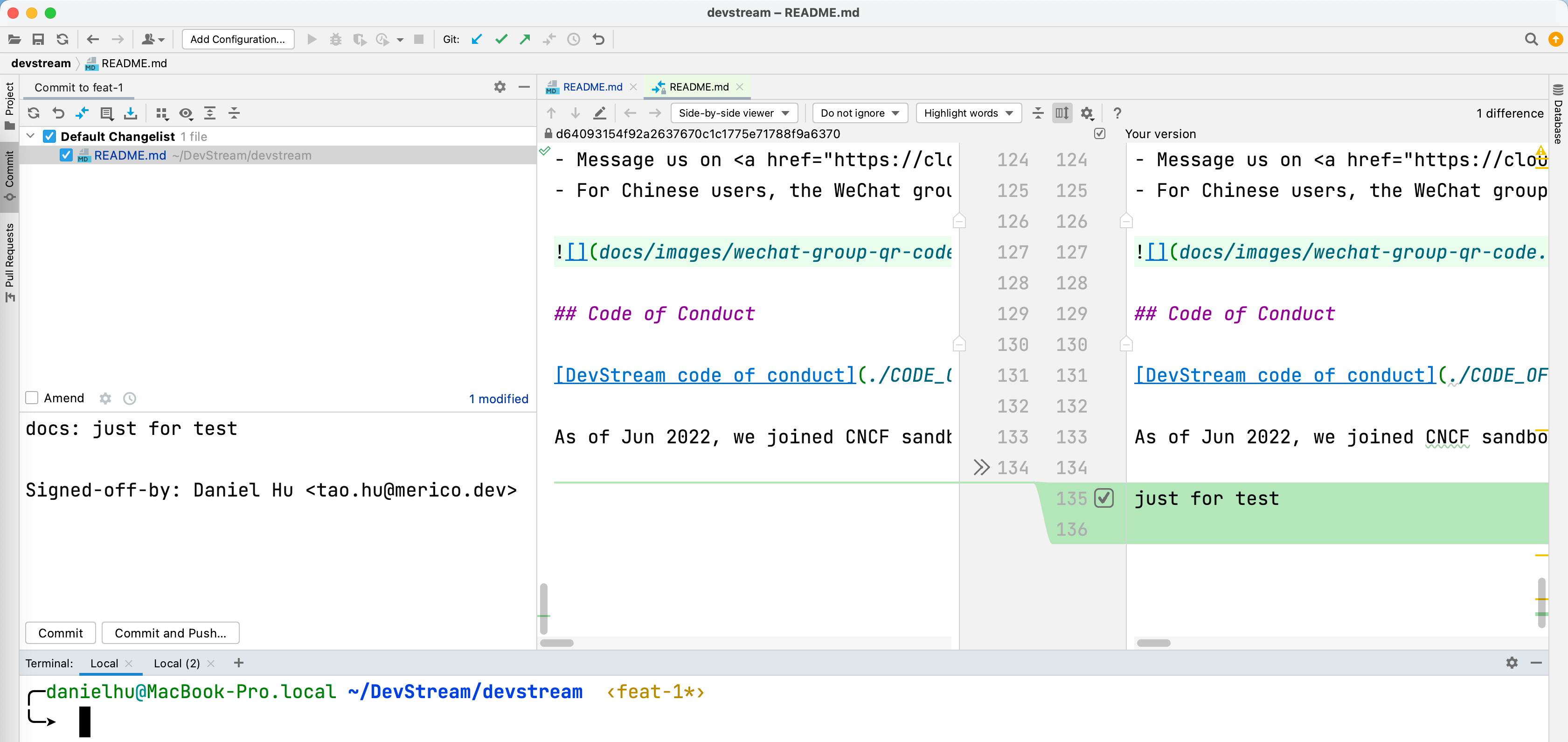1568x742 pixels.
Task: Accept change with double chevron on line 134
Action: pyautogui.click(x=981, y=468)
